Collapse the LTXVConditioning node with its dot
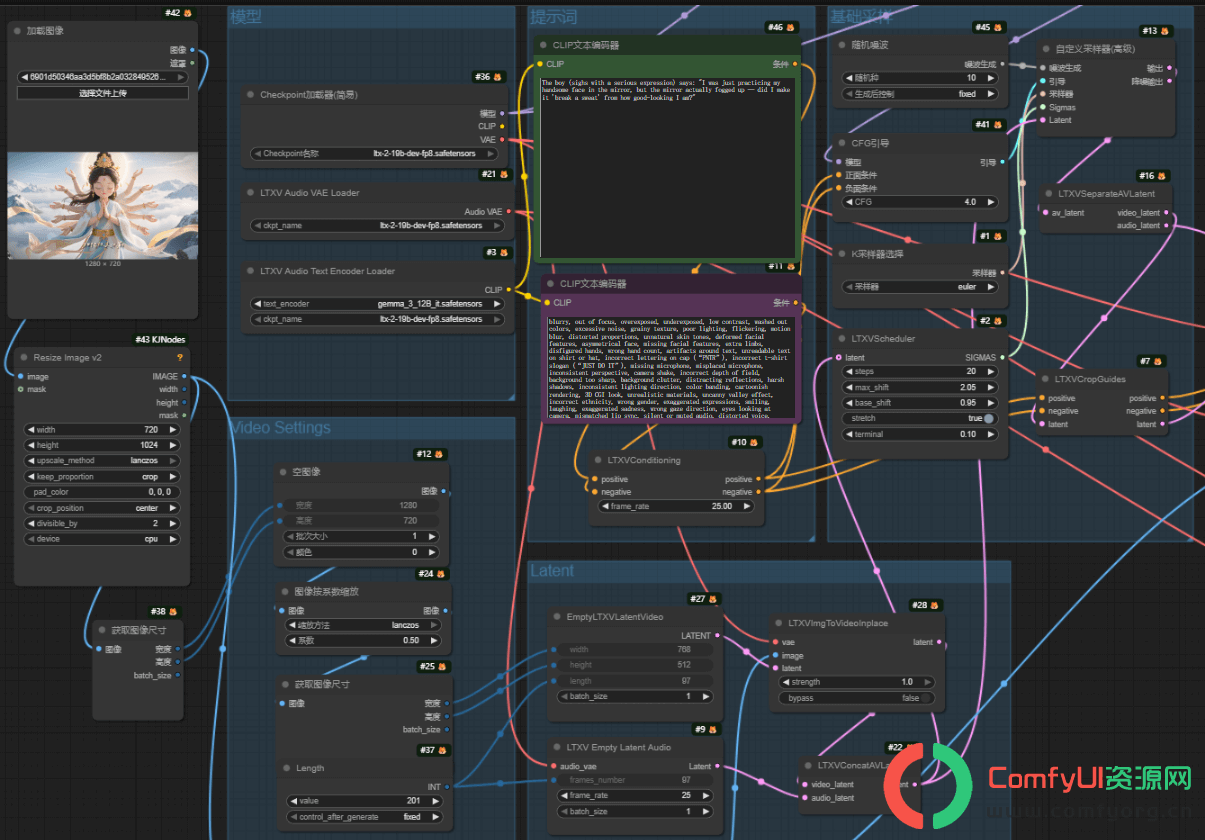The height and width of the screenshot is (840, 1205). [597, 461]
